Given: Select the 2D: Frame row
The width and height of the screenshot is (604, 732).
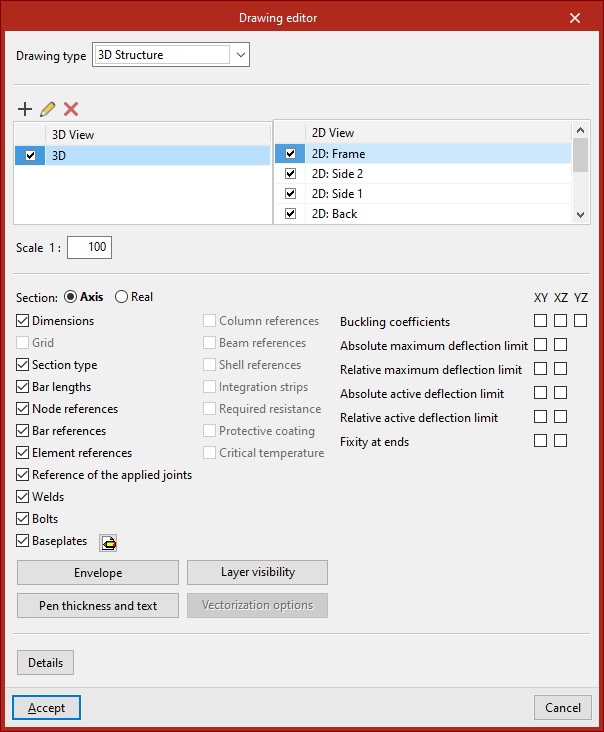Looking at the screenshot, I should click(423, 154).
